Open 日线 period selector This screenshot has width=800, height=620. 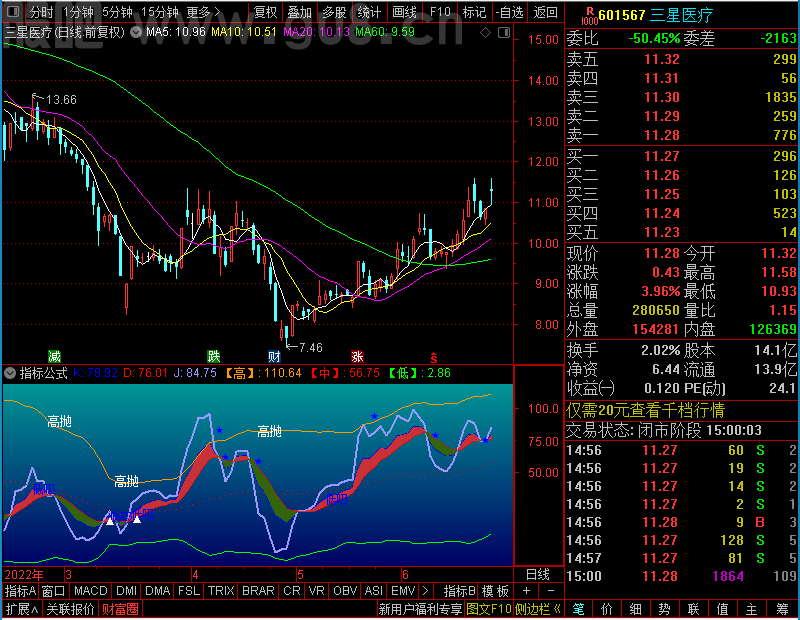click(x=538, y=575)
